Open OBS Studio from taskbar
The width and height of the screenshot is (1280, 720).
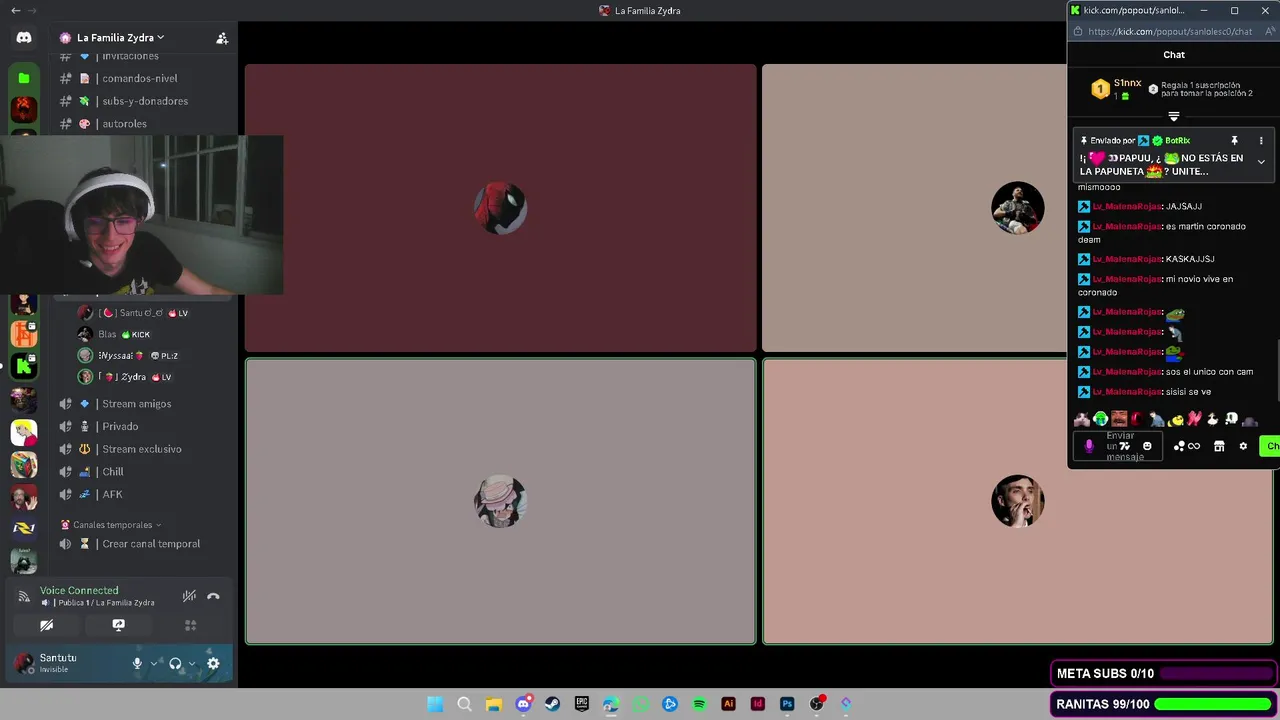click(x=817, y=704)
